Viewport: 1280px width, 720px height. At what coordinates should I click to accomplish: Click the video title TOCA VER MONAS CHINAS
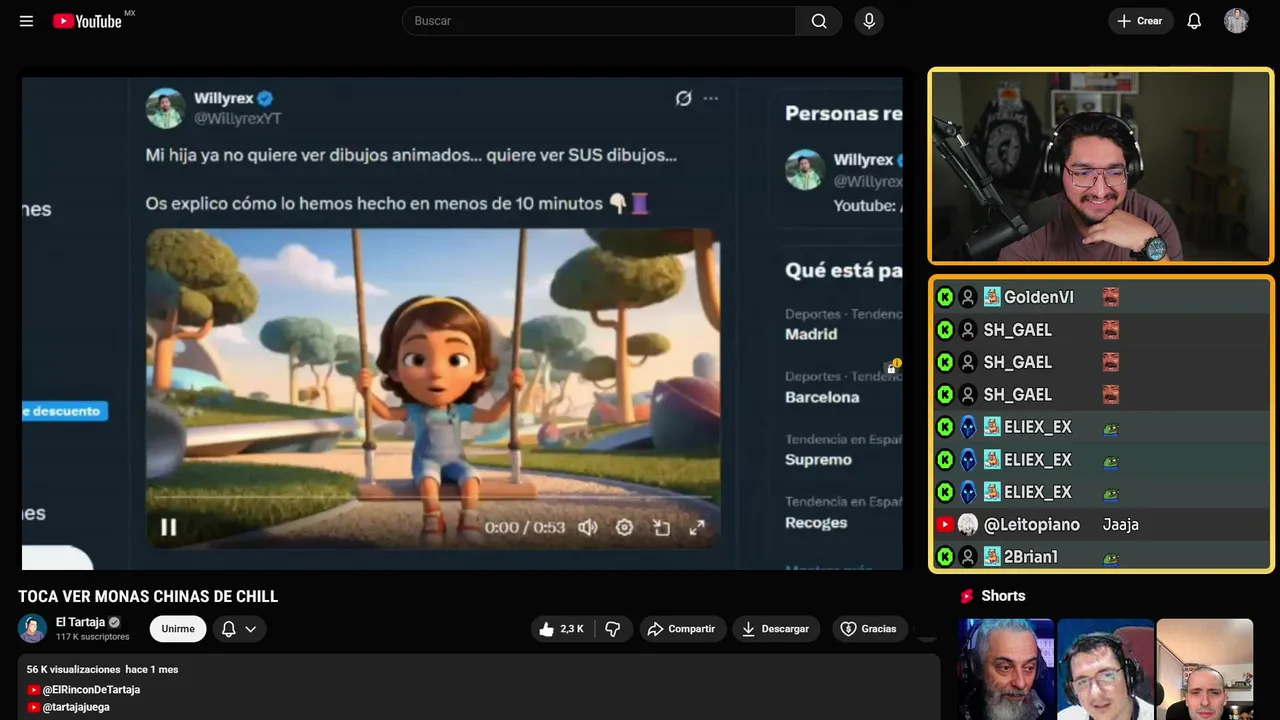coord(148,596)
